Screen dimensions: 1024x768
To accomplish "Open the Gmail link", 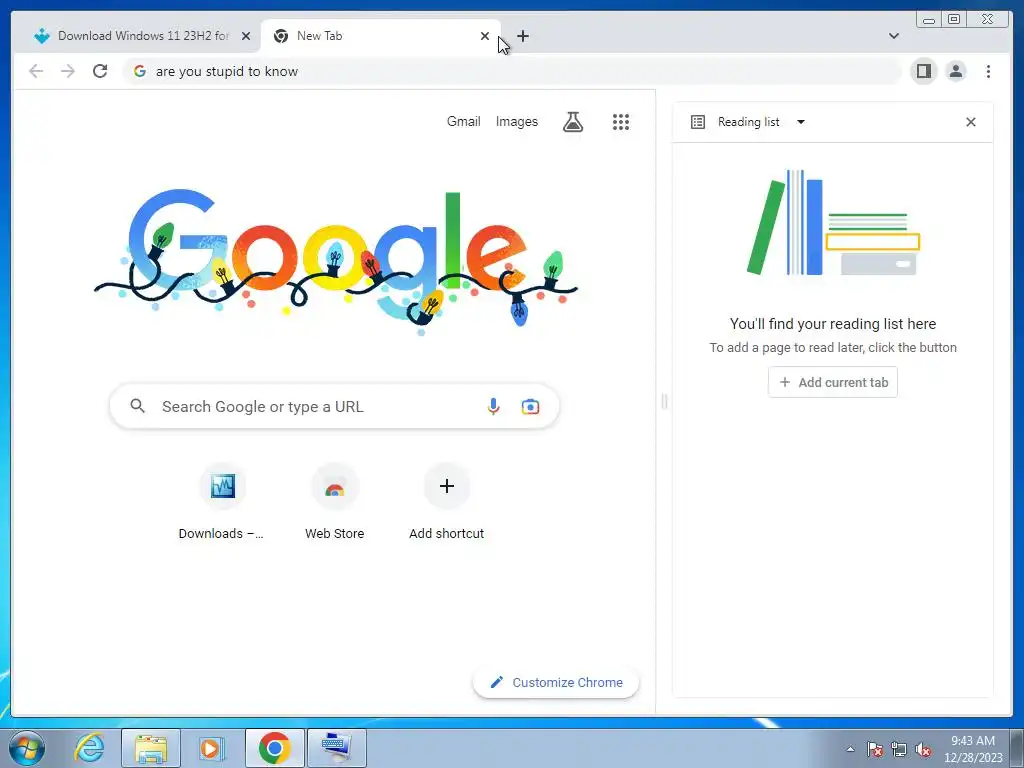I will [x=464, y=121].
